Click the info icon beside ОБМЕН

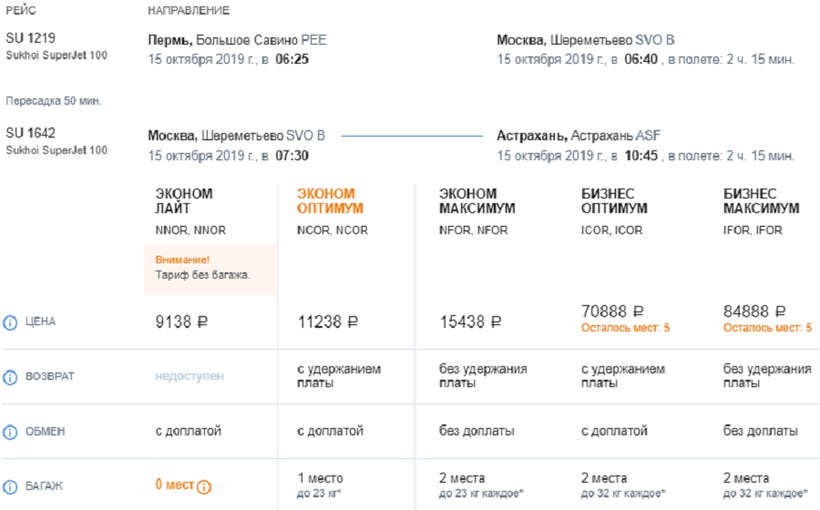pyautogui.click(x=10, y=432)
